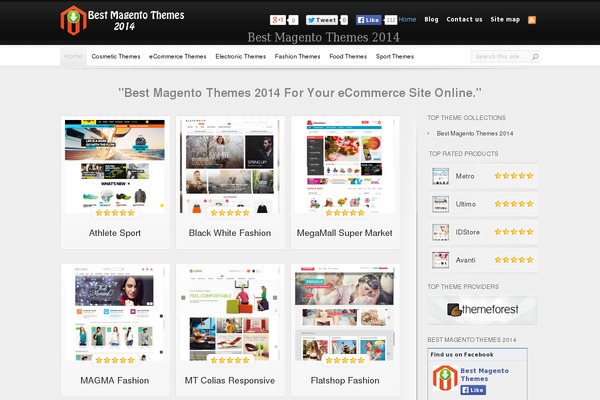Click the Ultimo product name
Viewport: 600px width, 400px height.
coord(465,204)
